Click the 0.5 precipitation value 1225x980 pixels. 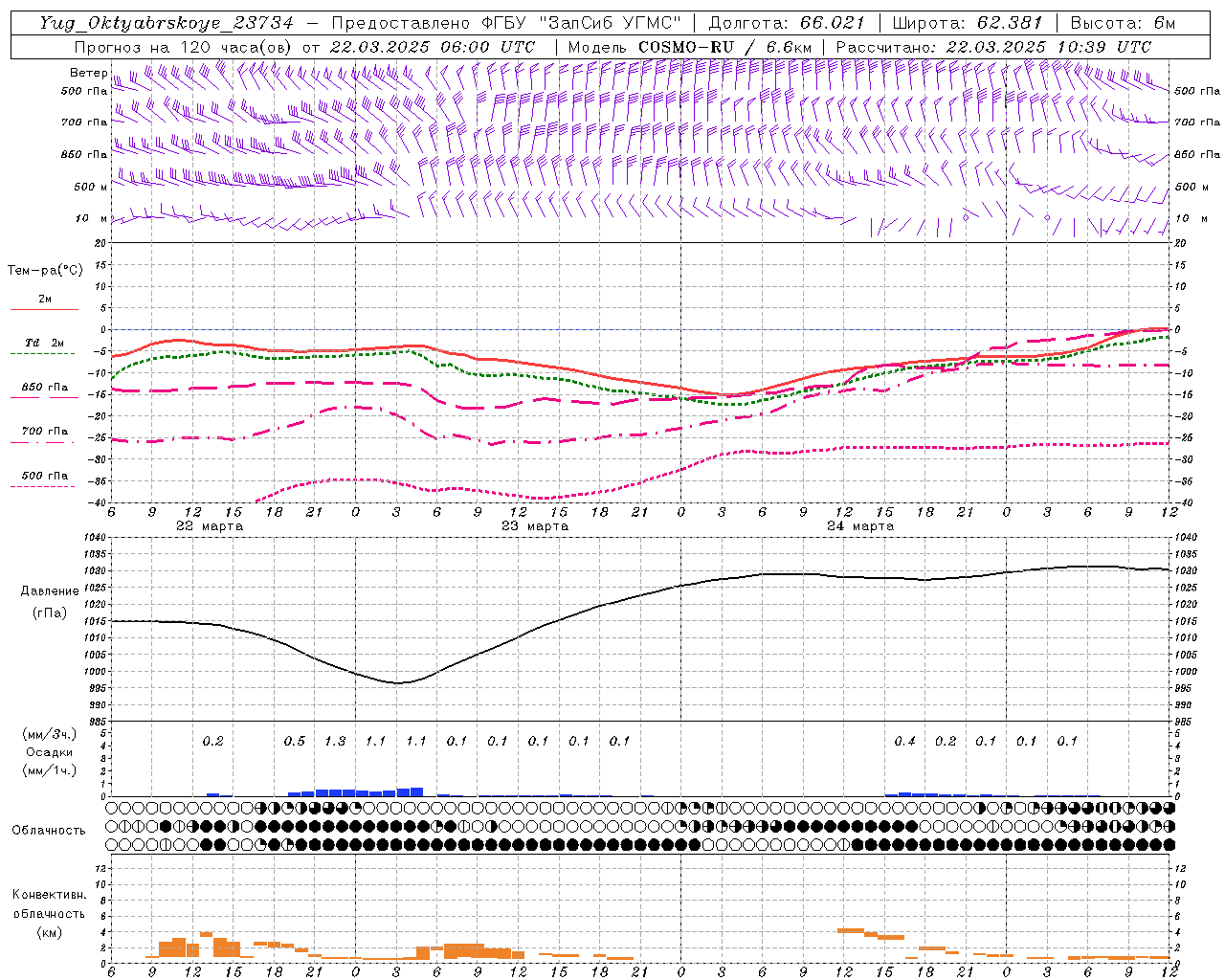point(295,741)
